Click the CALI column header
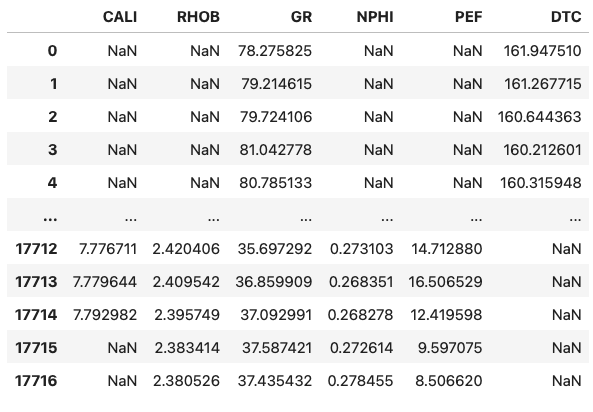 click(120, 17)
